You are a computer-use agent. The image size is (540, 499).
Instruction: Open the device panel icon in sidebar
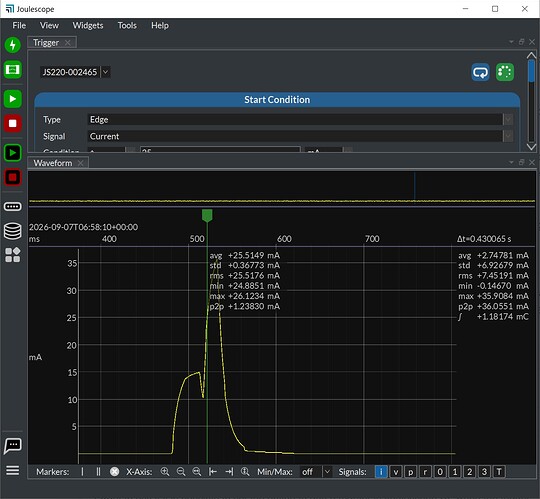13,207
